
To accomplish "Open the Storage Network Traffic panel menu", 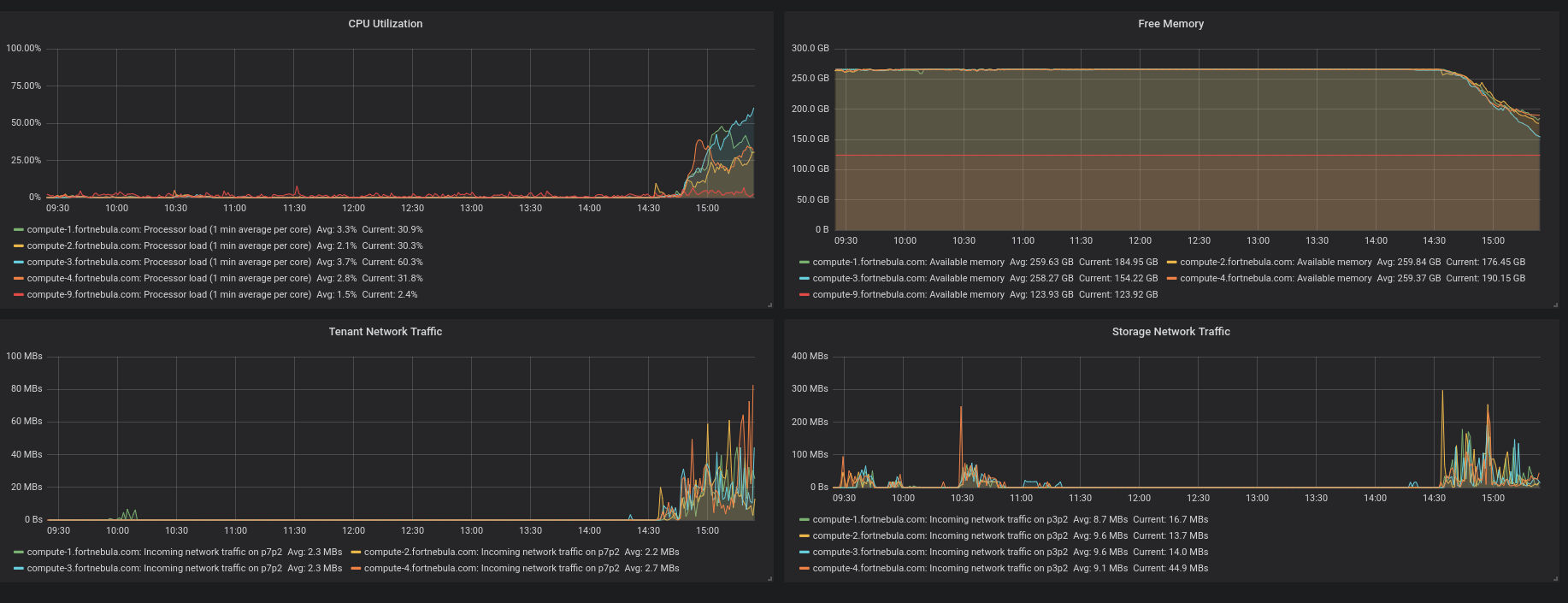I will pos(1170,332).
